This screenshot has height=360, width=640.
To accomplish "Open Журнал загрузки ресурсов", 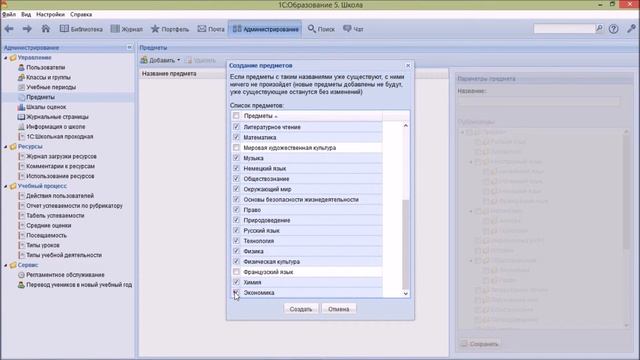I will coord(61,156).
